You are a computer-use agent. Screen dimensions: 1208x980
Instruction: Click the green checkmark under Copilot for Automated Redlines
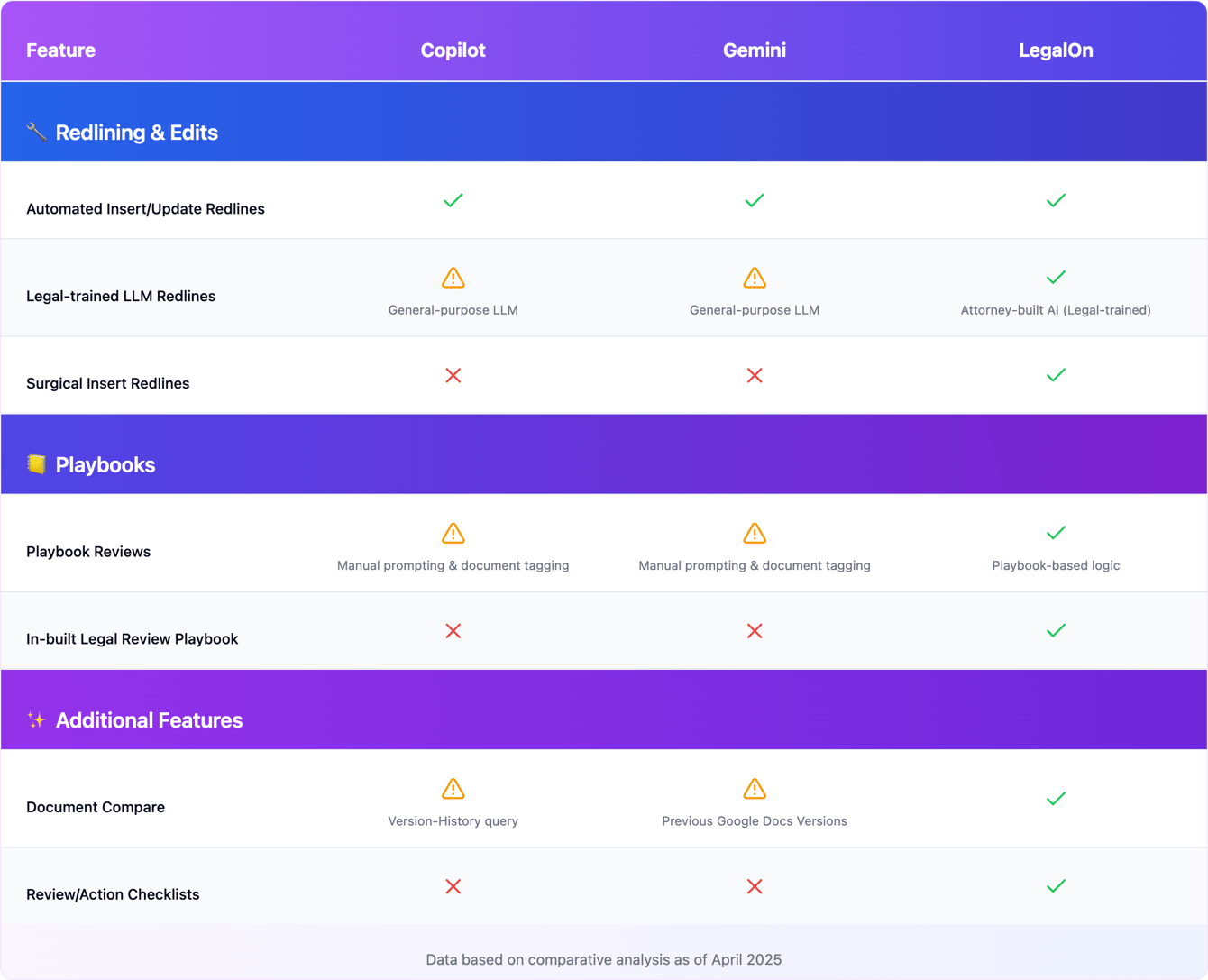pyautogui.click(x=453, y=200)
